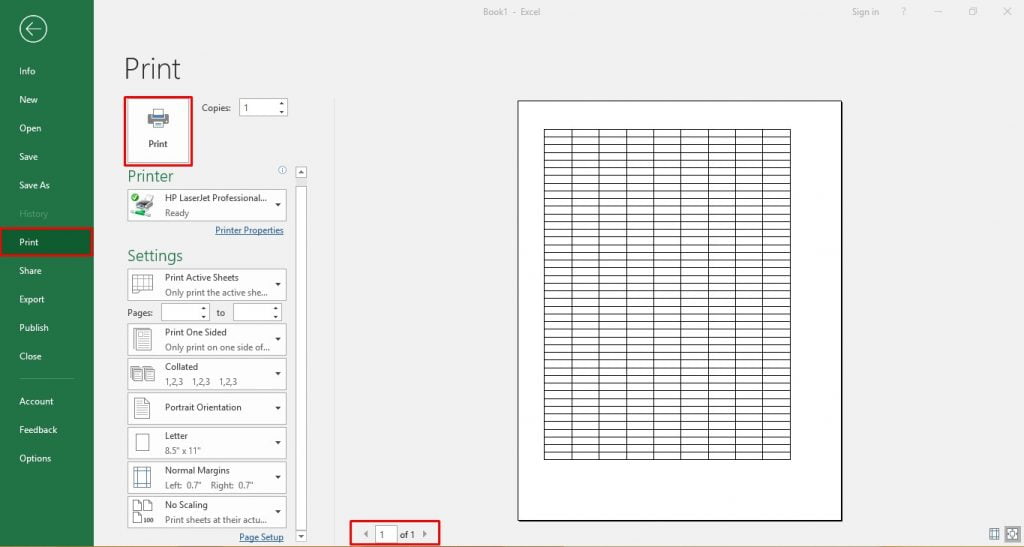Click inside the Copies number field
This screenshot has height=547, width=1024.
(258, 108)
